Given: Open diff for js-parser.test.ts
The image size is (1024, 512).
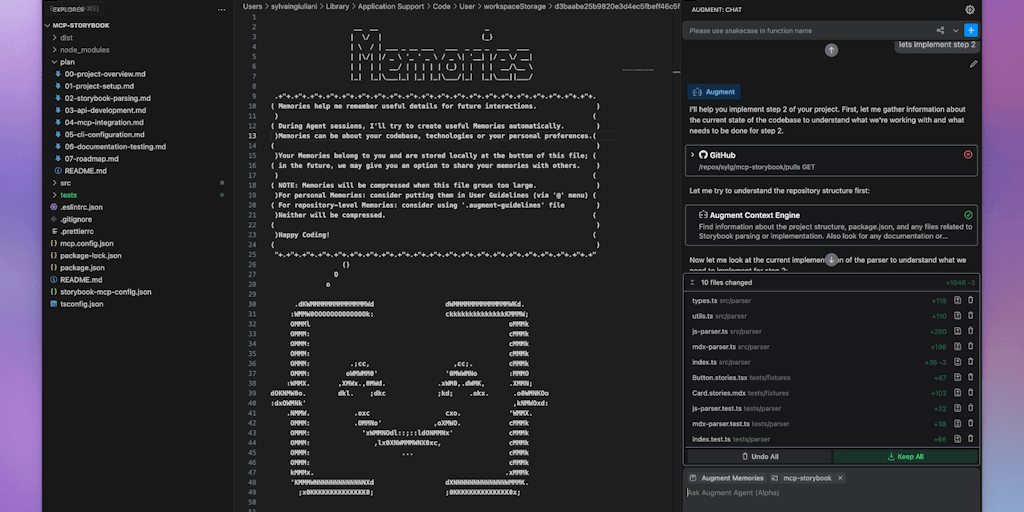Looking at the screenshot, I should point(957,408).
